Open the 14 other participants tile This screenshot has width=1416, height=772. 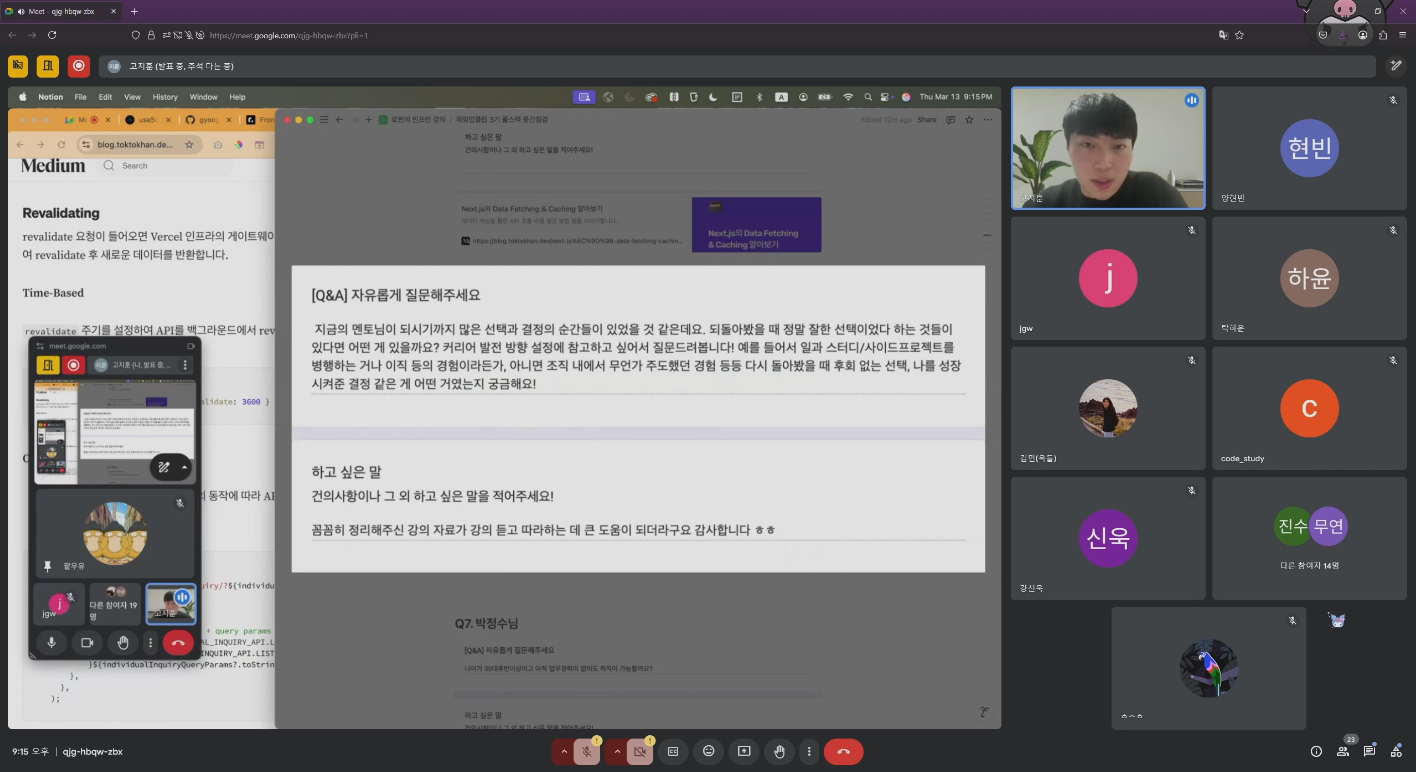(1309, 537)
